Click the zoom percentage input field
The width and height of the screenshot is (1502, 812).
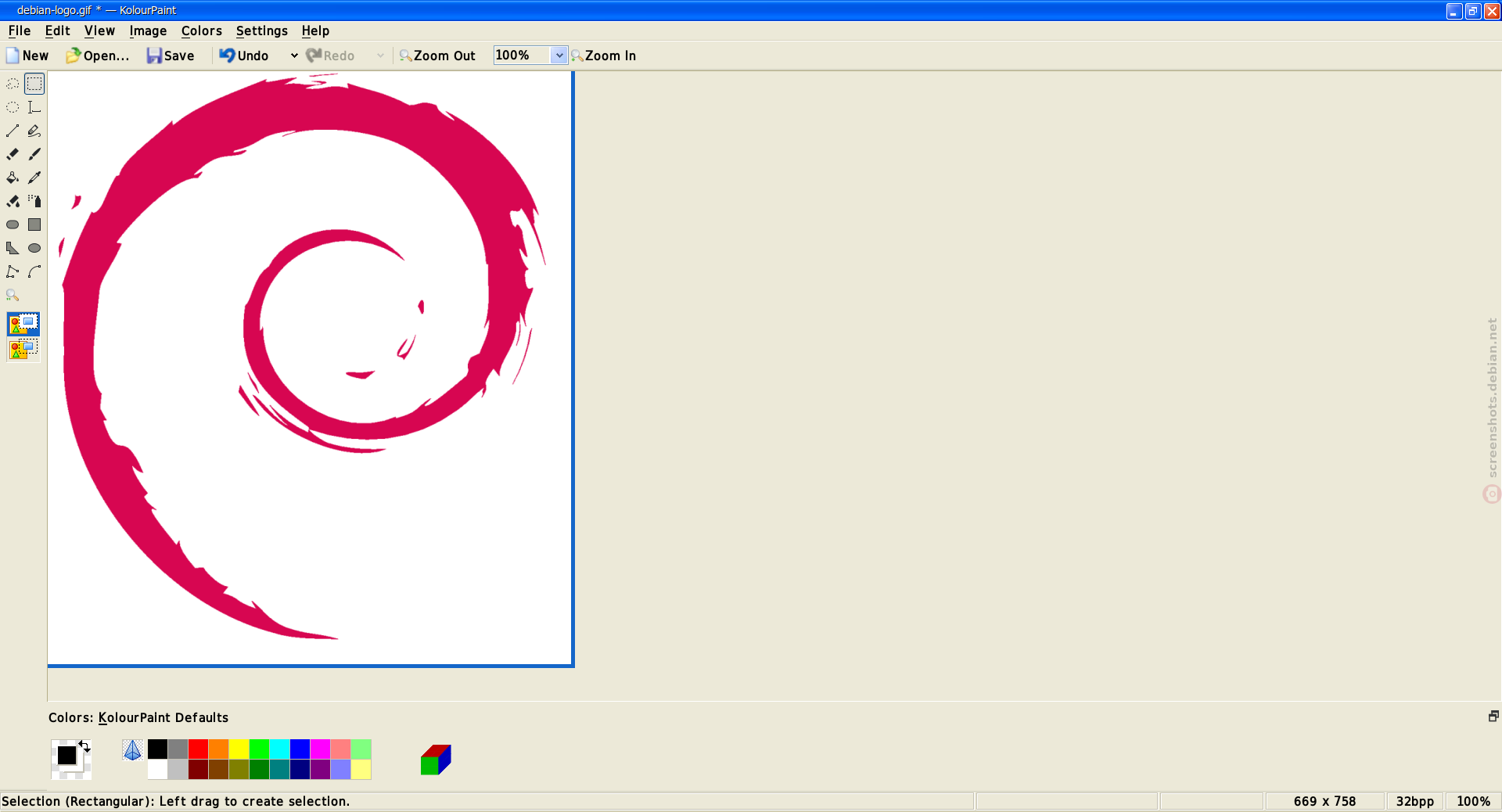click(523, 56)
